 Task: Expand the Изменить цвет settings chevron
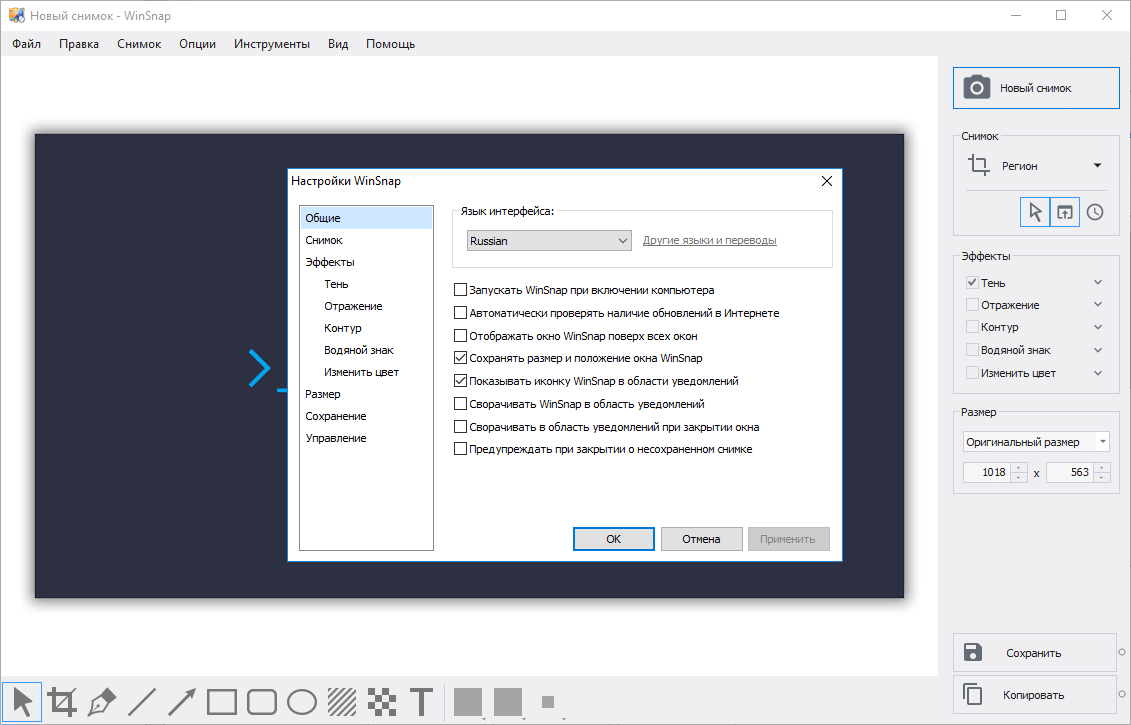point(1098,373)
